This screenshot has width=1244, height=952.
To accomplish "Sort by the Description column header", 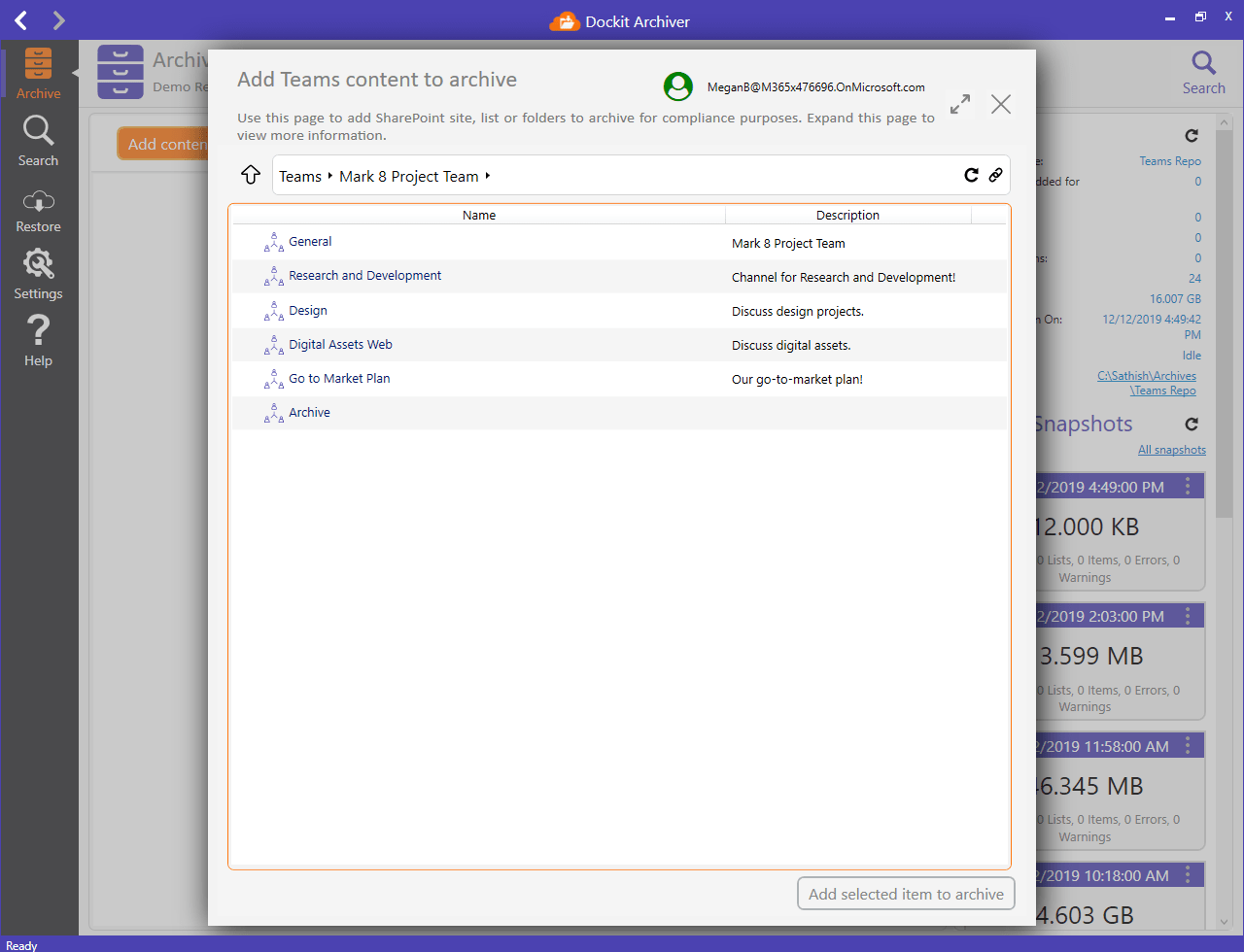I will [847, 215].
